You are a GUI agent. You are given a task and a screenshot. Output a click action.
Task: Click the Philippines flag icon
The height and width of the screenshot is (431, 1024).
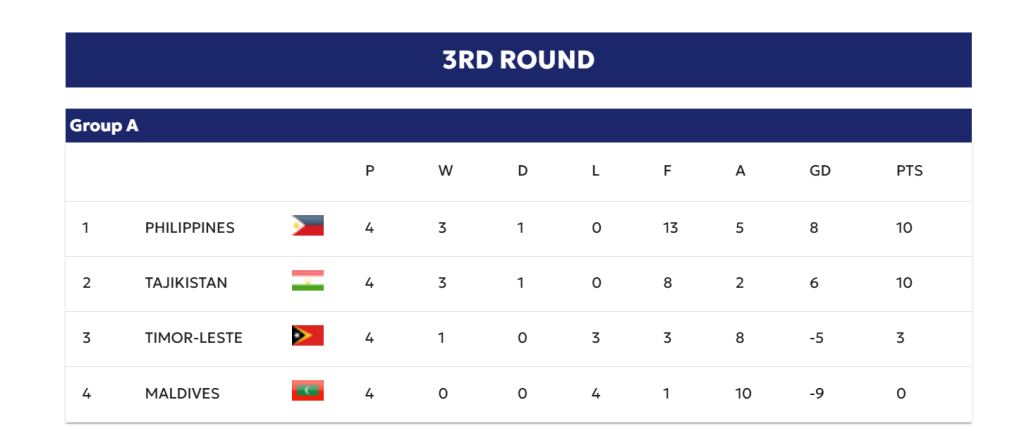click(x=307, y=226)
